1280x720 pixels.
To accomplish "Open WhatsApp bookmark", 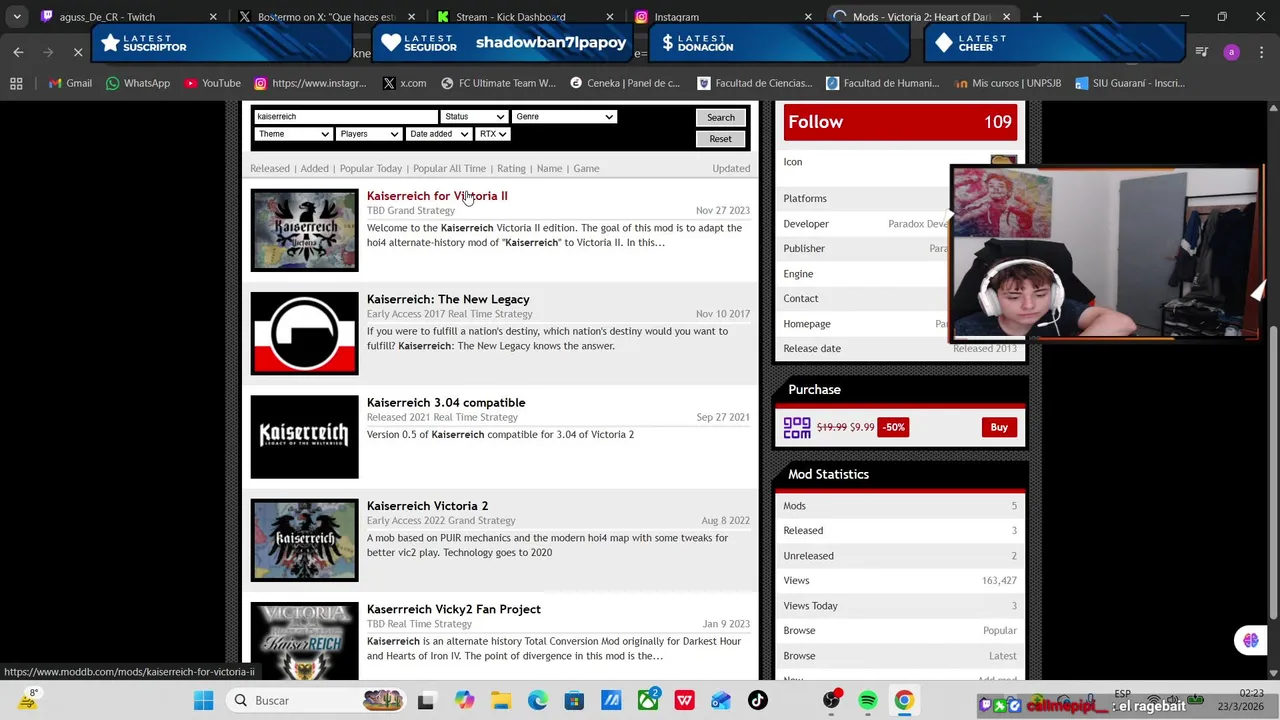I will click(x=138, y=83).
